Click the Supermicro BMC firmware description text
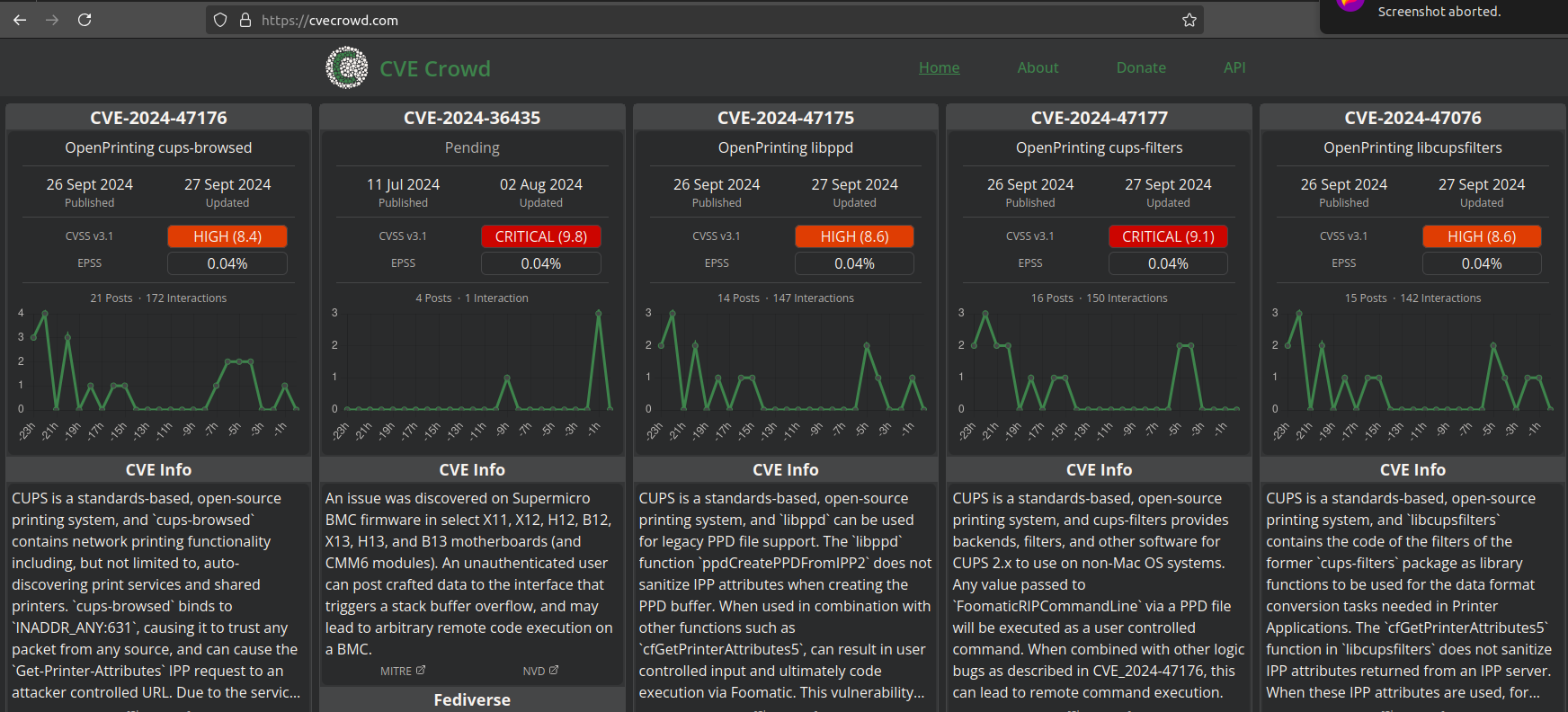The width and height of the screenshot is (1568, 712). (x=469, y=574)
